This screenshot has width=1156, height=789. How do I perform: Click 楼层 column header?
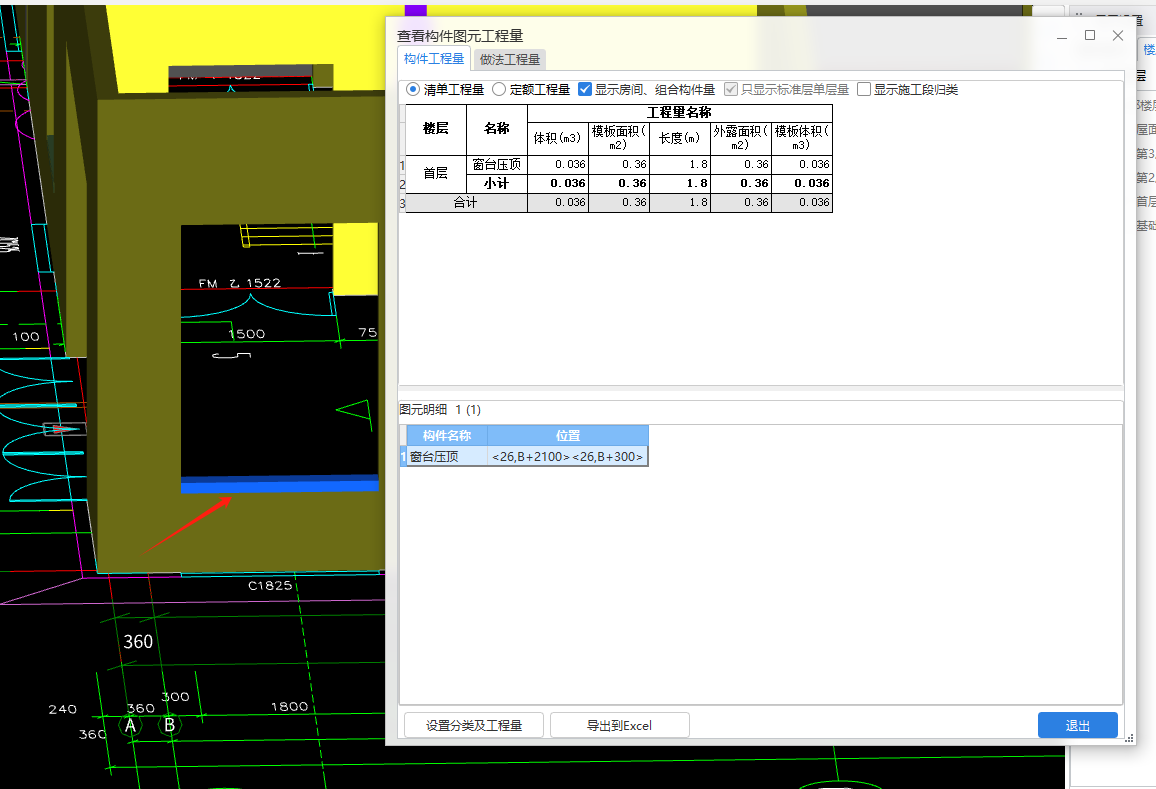(436, 129)
